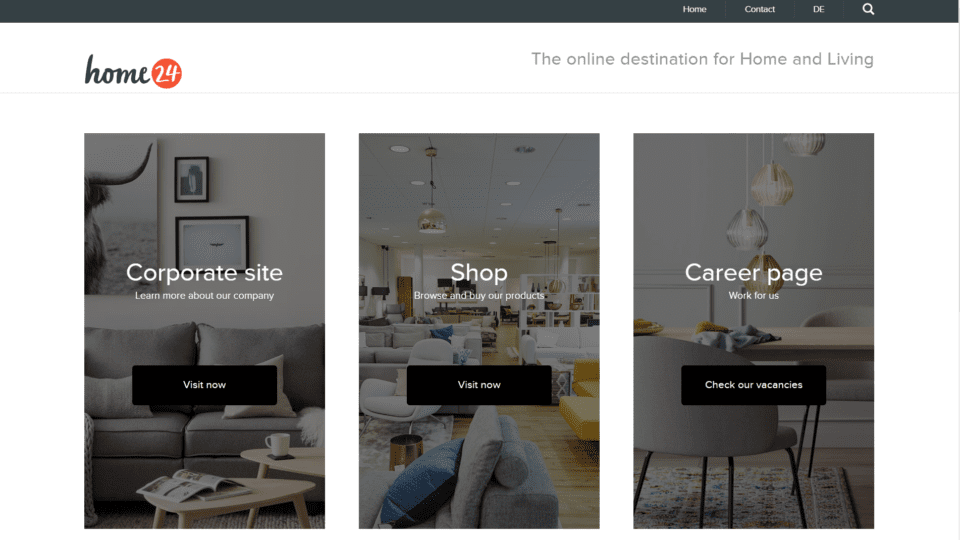Click the home24 logo
The image size is (960, 540).
133,72
